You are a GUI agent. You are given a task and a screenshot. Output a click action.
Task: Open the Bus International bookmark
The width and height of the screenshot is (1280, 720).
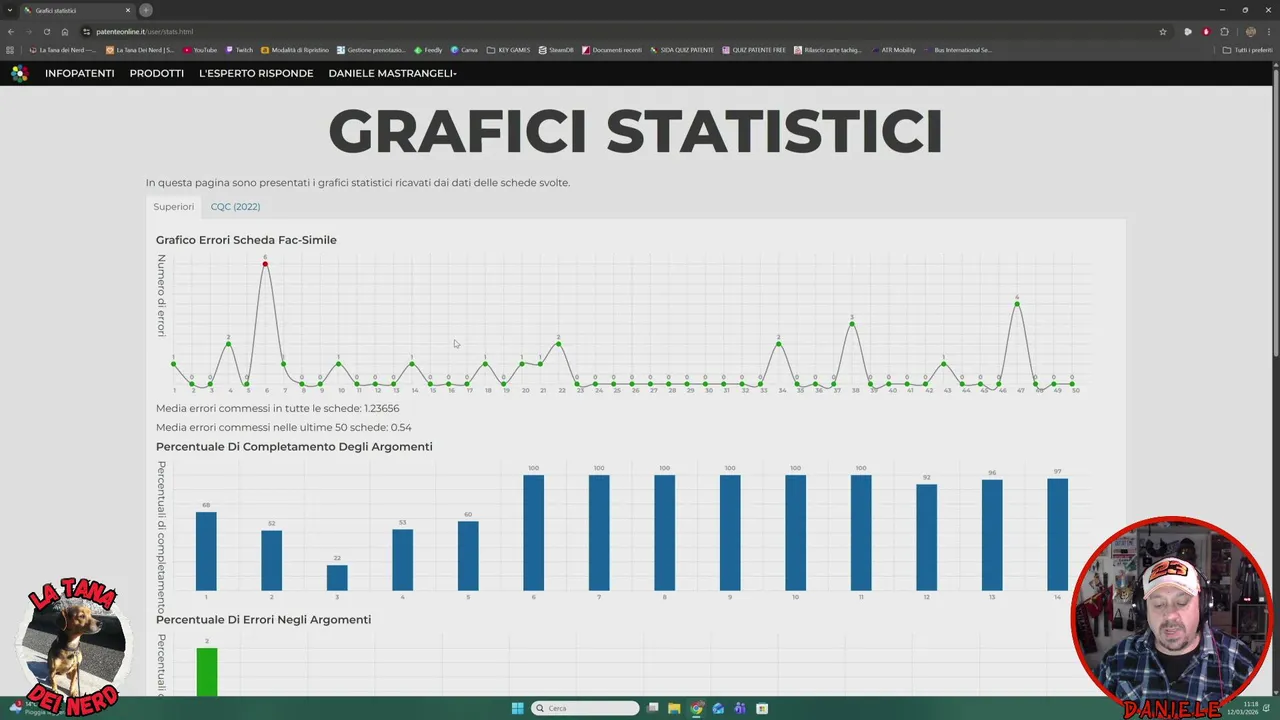(x=958, y=50)
